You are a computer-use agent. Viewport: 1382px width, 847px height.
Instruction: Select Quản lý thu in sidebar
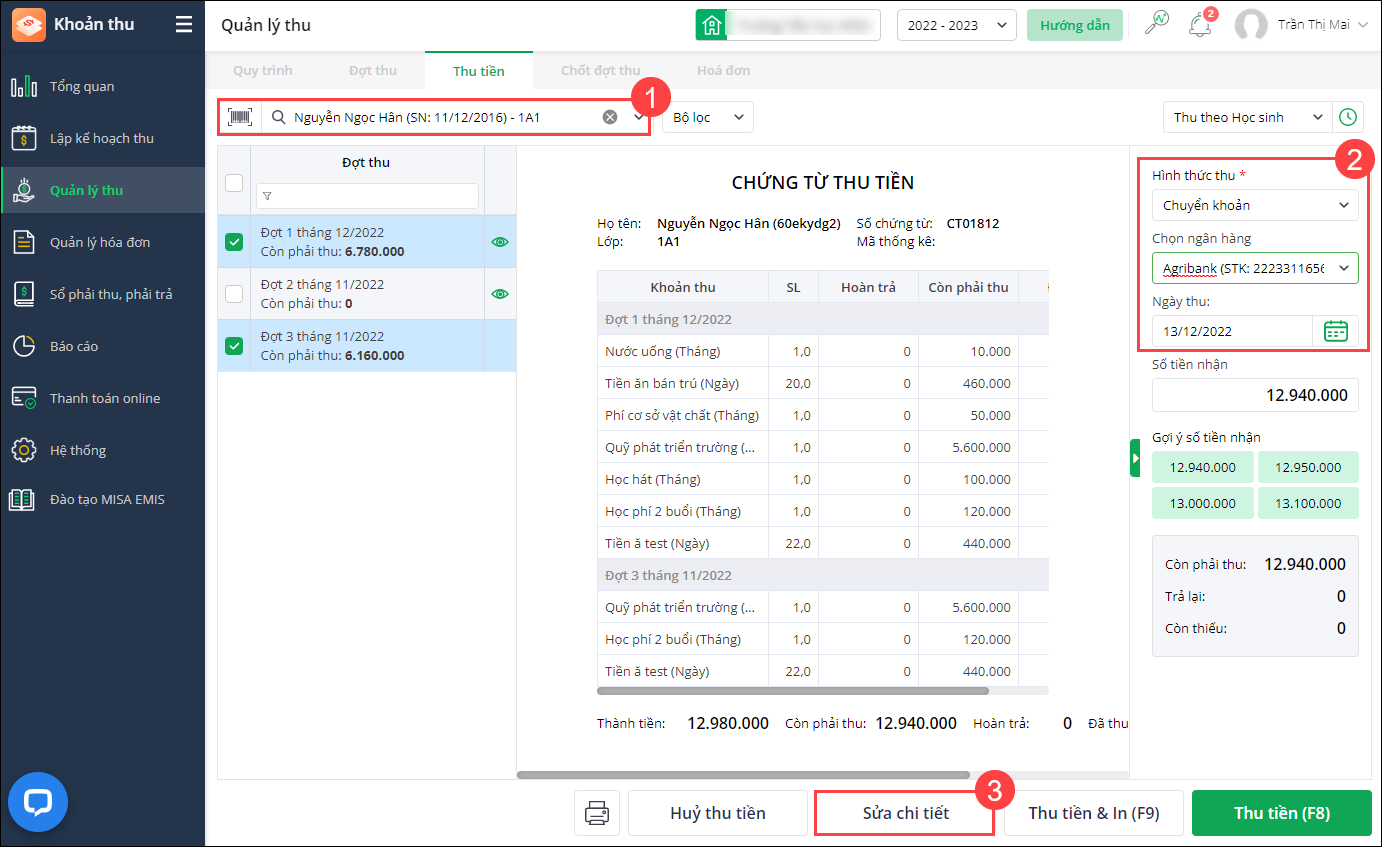click(102, 190)
